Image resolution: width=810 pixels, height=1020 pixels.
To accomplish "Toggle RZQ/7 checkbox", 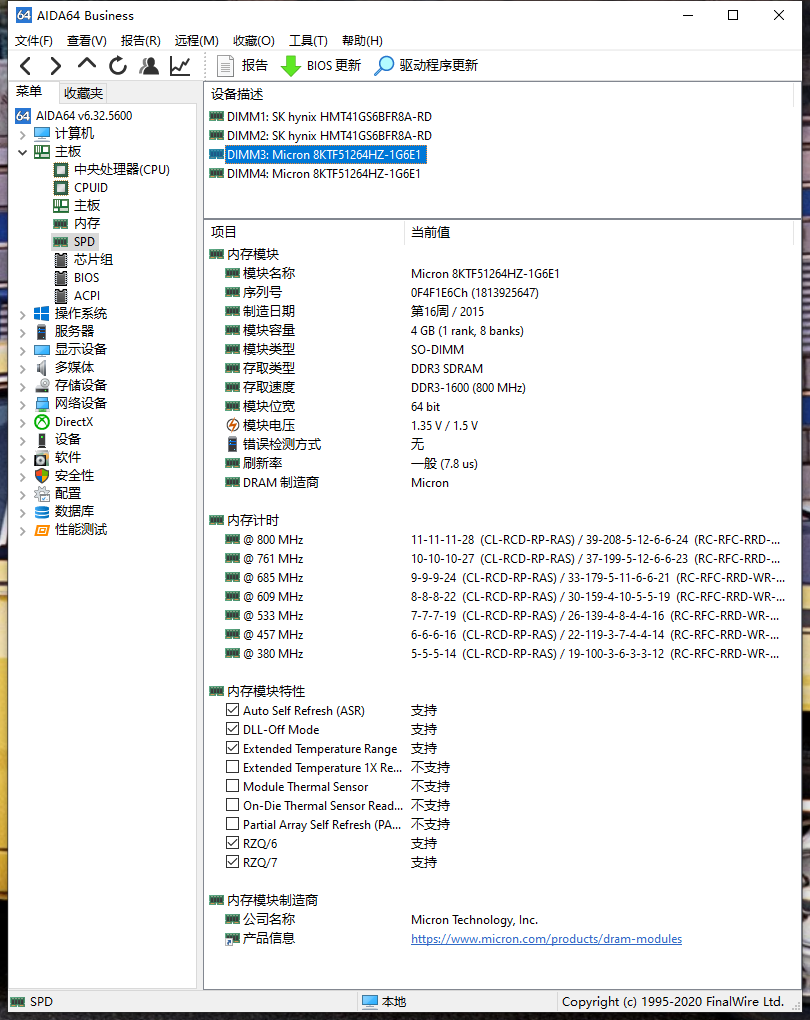I will [x=232, y=861].
